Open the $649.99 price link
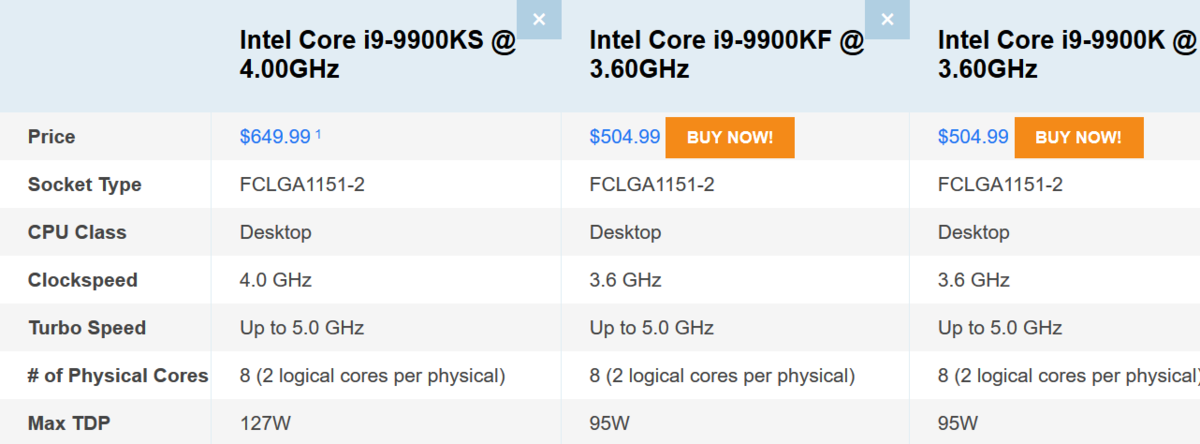Image resolution: width=1200 pixels, height=444 pixels. (x=275, y=137)
